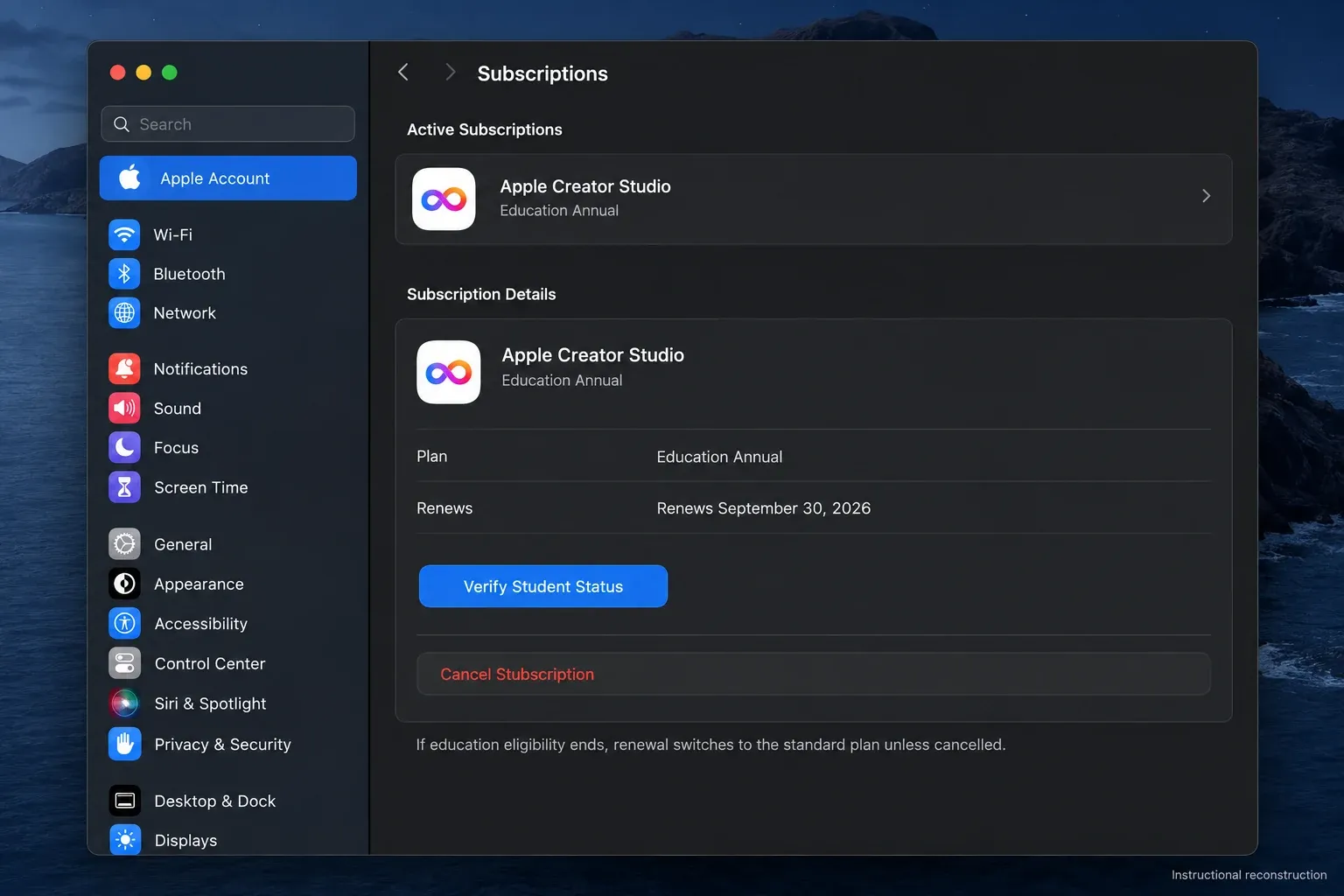Click the Appearance icon
This screenshot has width=1344, height=896.
tap(124, 584)
